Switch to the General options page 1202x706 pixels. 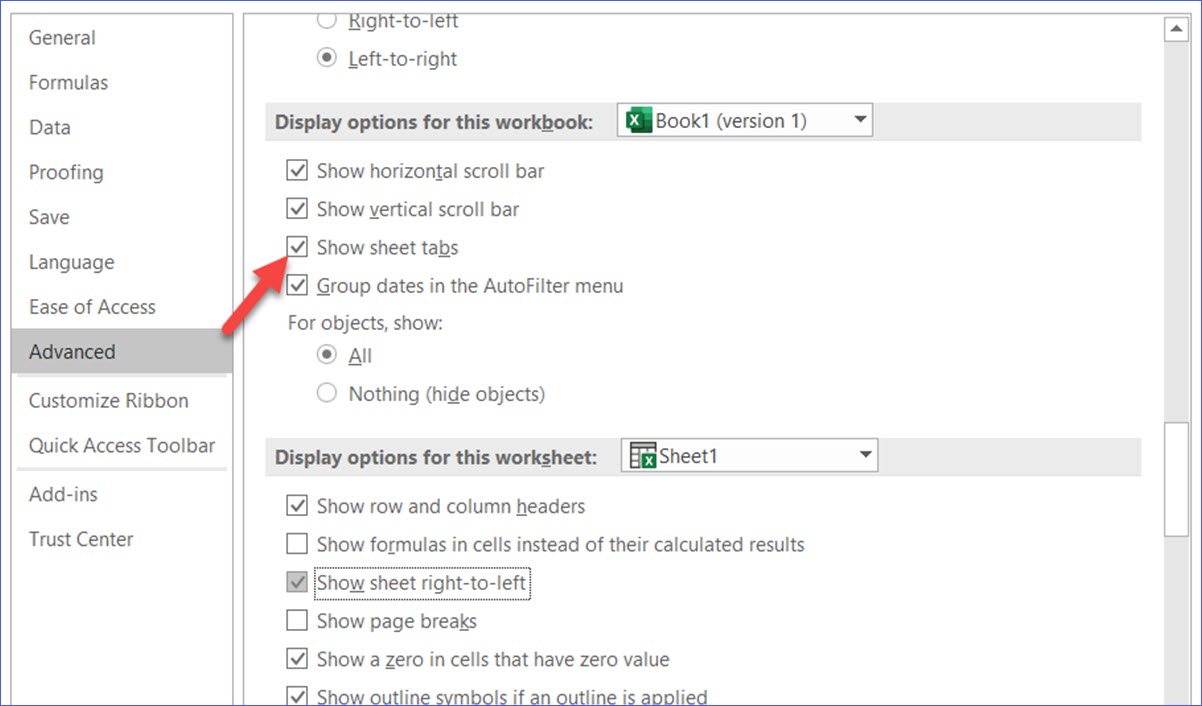[x=61, y=37]
